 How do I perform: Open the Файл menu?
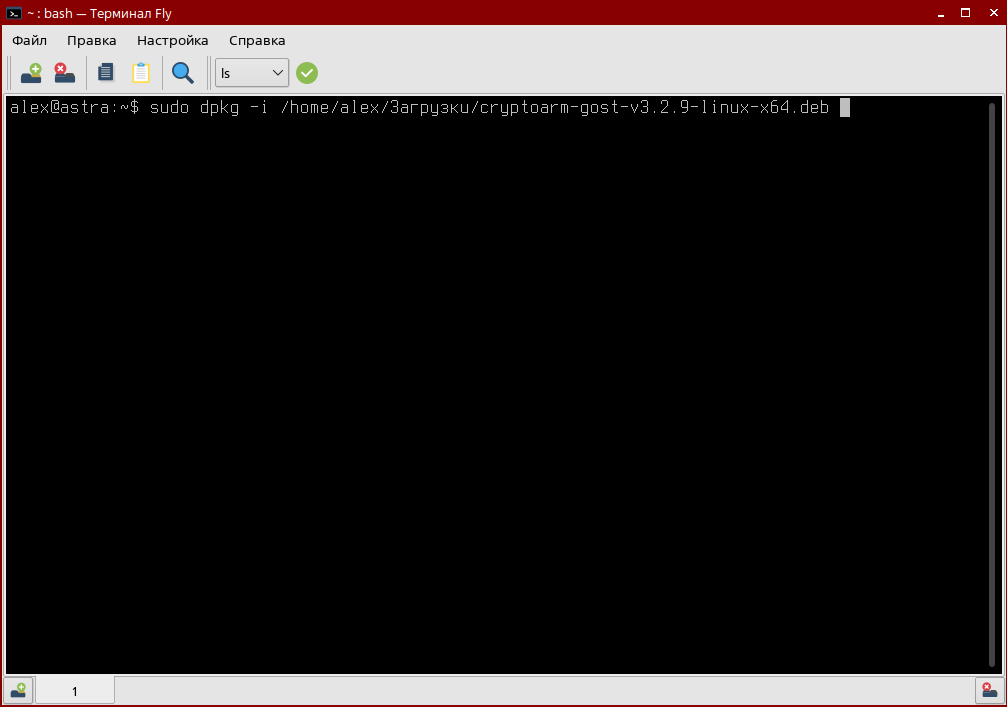pos(29,40)
